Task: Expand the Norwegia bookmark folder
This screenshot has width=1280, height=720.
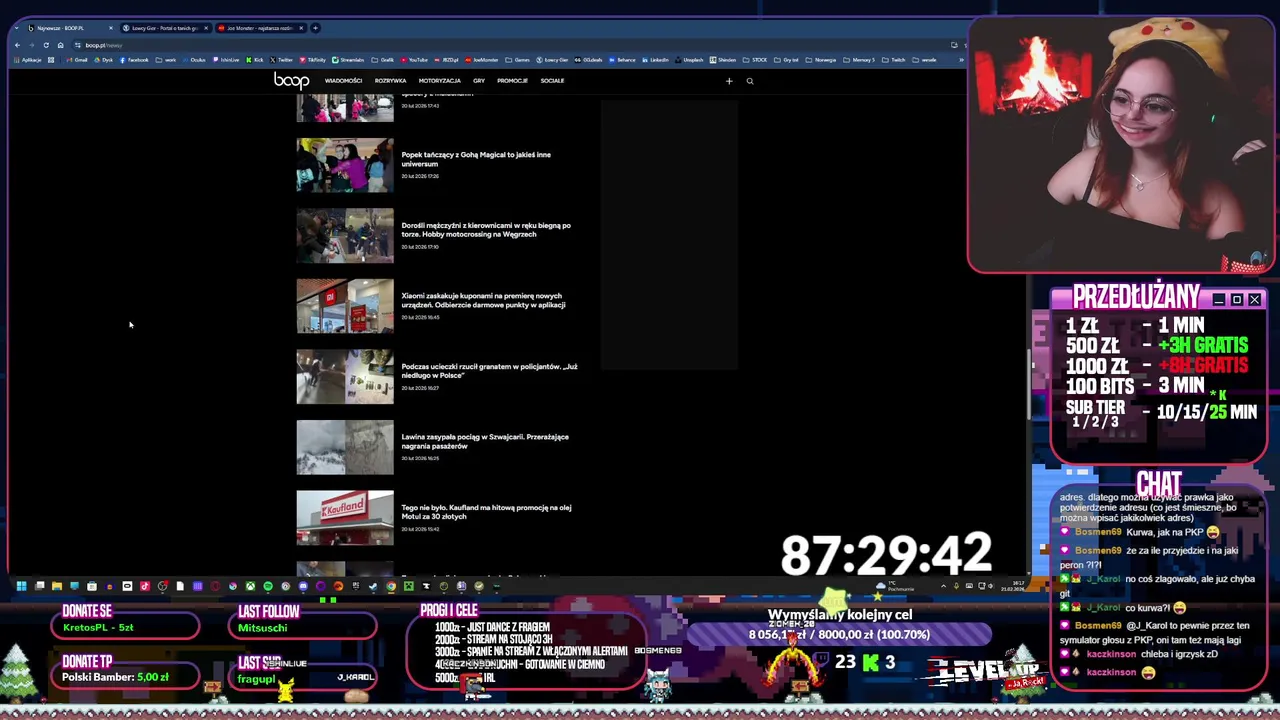Action: (821, 60)
